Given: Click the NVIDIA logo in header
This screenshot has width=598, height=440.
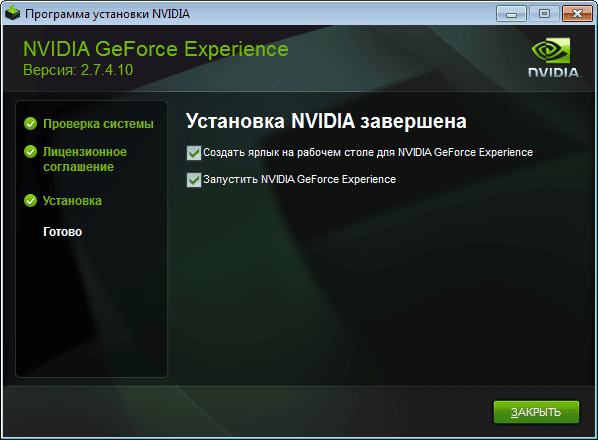Looking at the screenshot, I should click(554, 58).
